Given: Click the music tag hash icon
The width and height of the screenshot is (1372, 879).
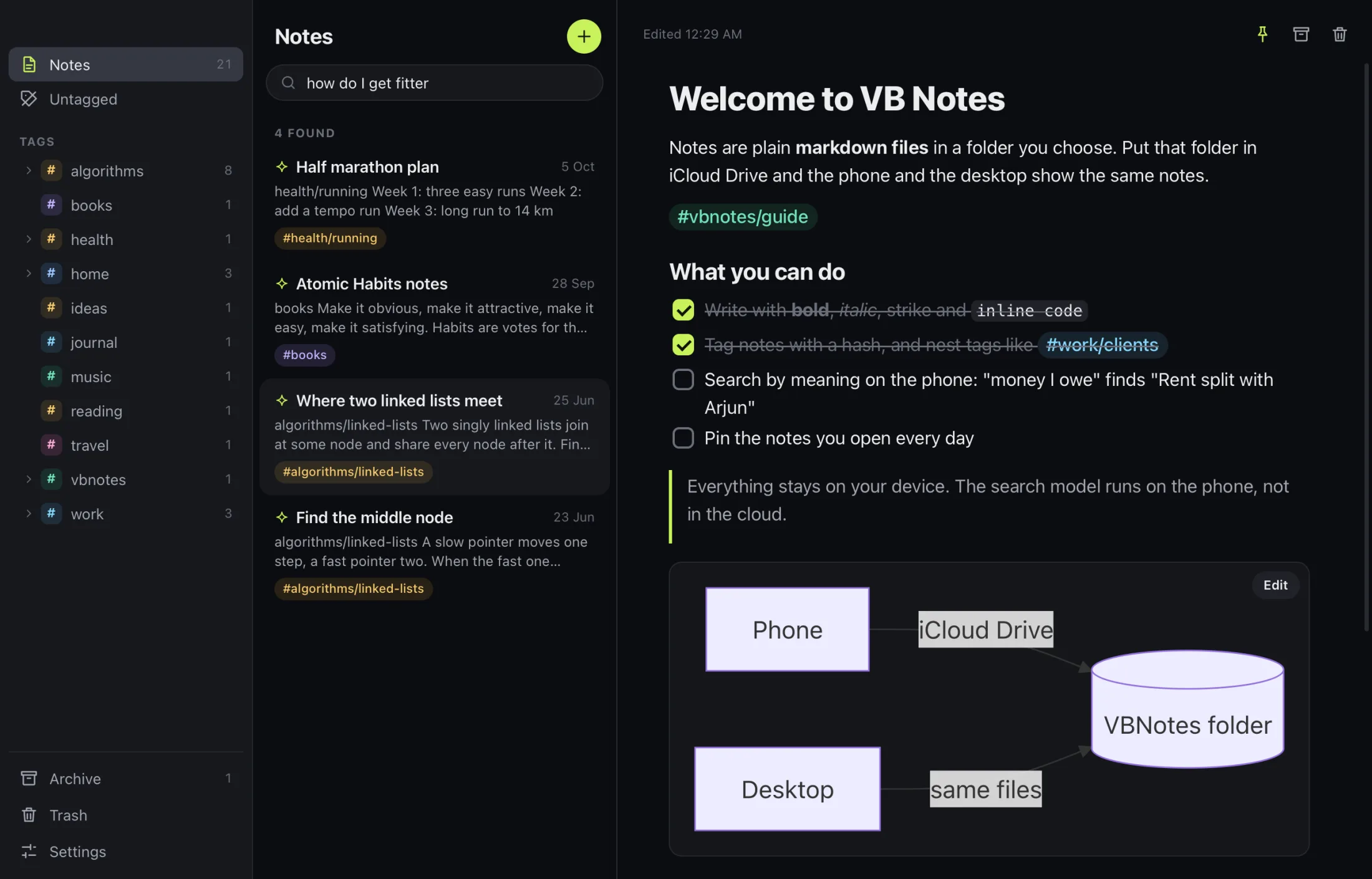Looking at the screenshot, I should pyautogui.click(x=51, y=376).
